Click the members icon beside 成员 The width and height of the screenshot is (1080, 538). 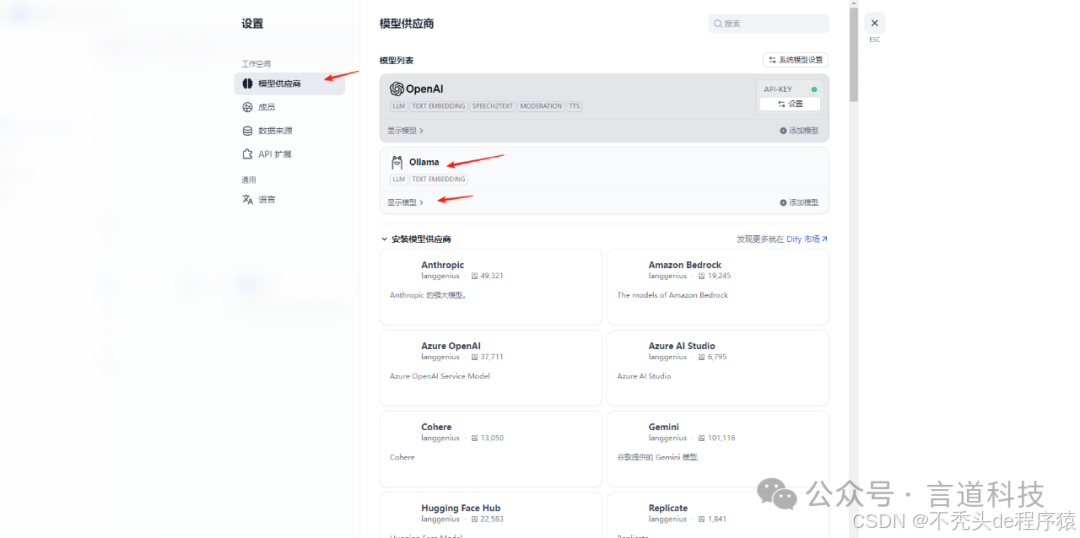pyautogui.click(x=247, y=107)
